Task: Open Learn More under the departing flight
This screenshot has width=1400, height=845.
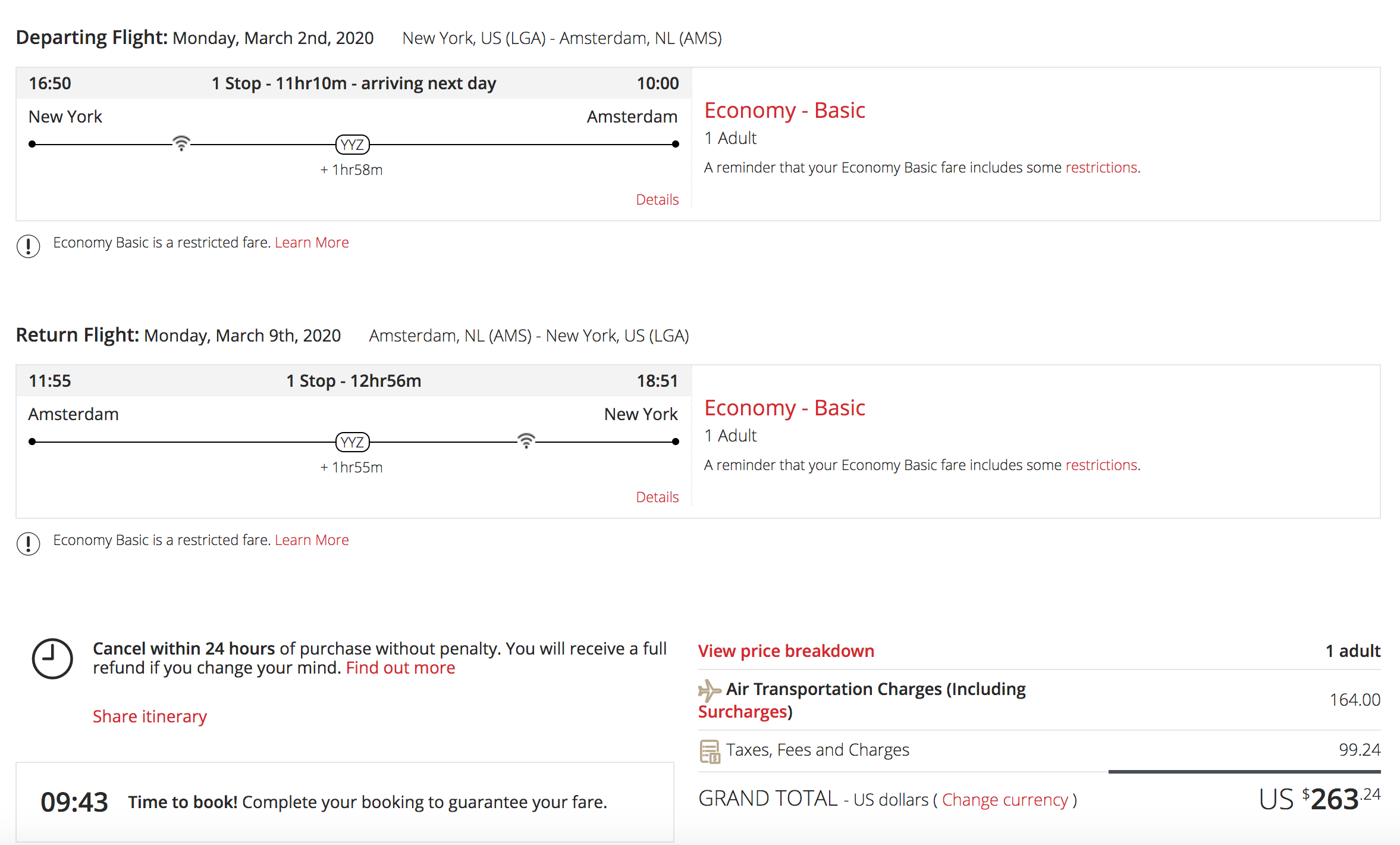Action: click(312, 242)
